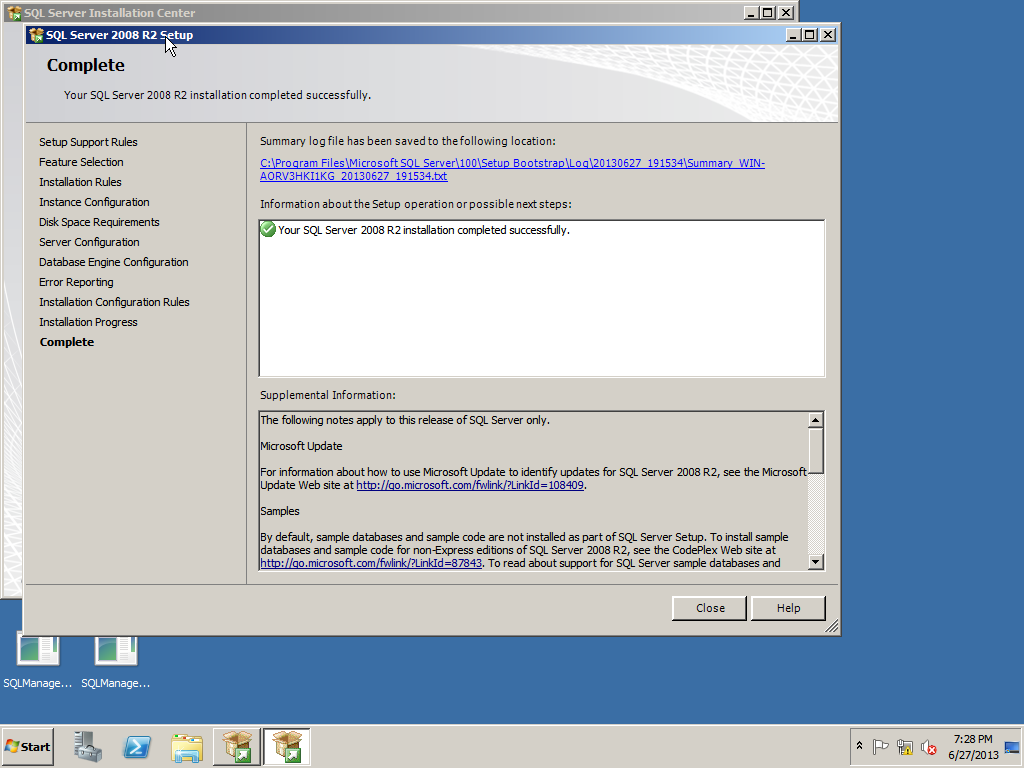The width and height of the screenshot is (1024, 768).
Task: Switch to second SQL Server setup taskbar icon
Action: pos(287,746)
